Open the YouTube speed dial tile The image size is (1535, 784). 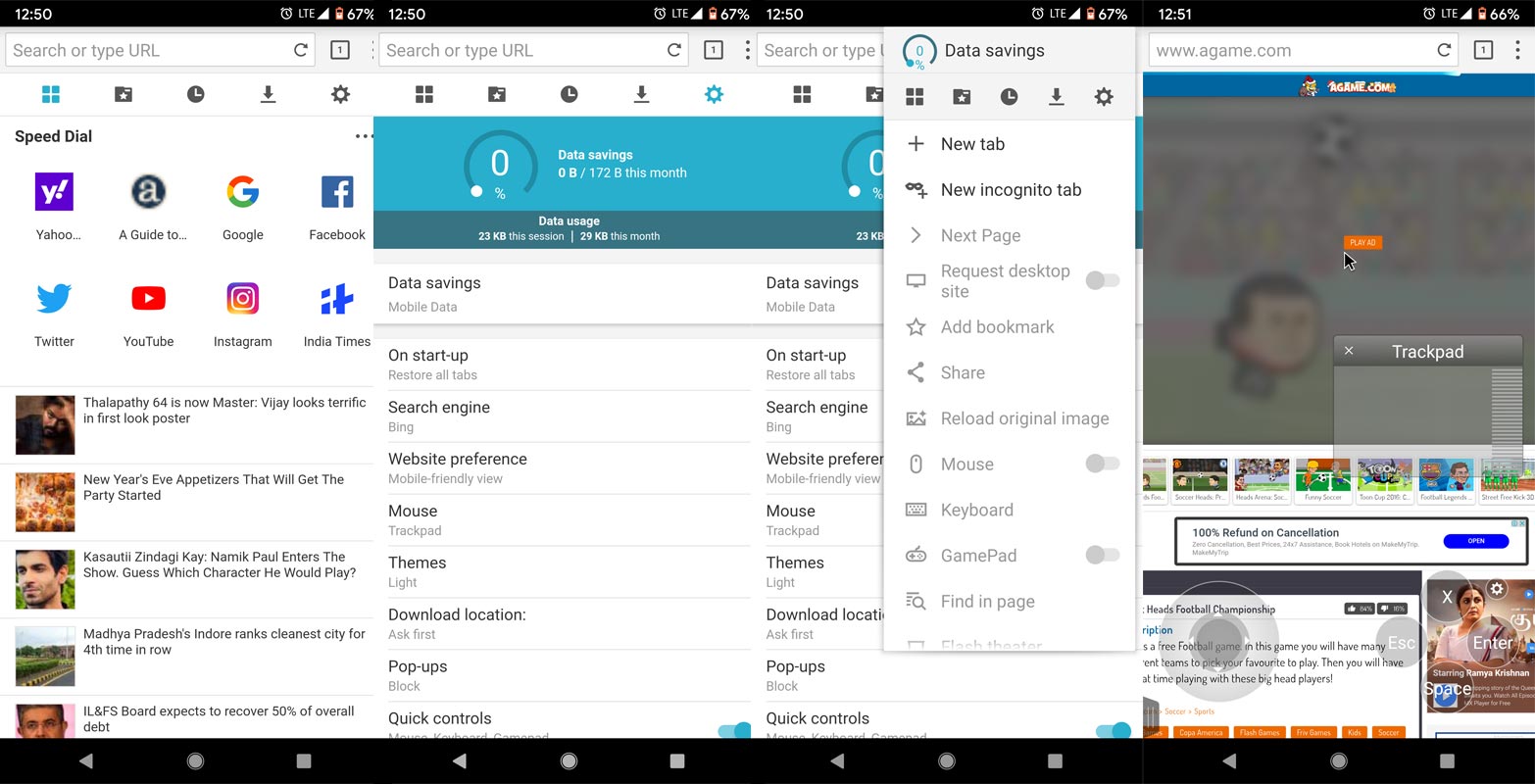click(148, 312)
